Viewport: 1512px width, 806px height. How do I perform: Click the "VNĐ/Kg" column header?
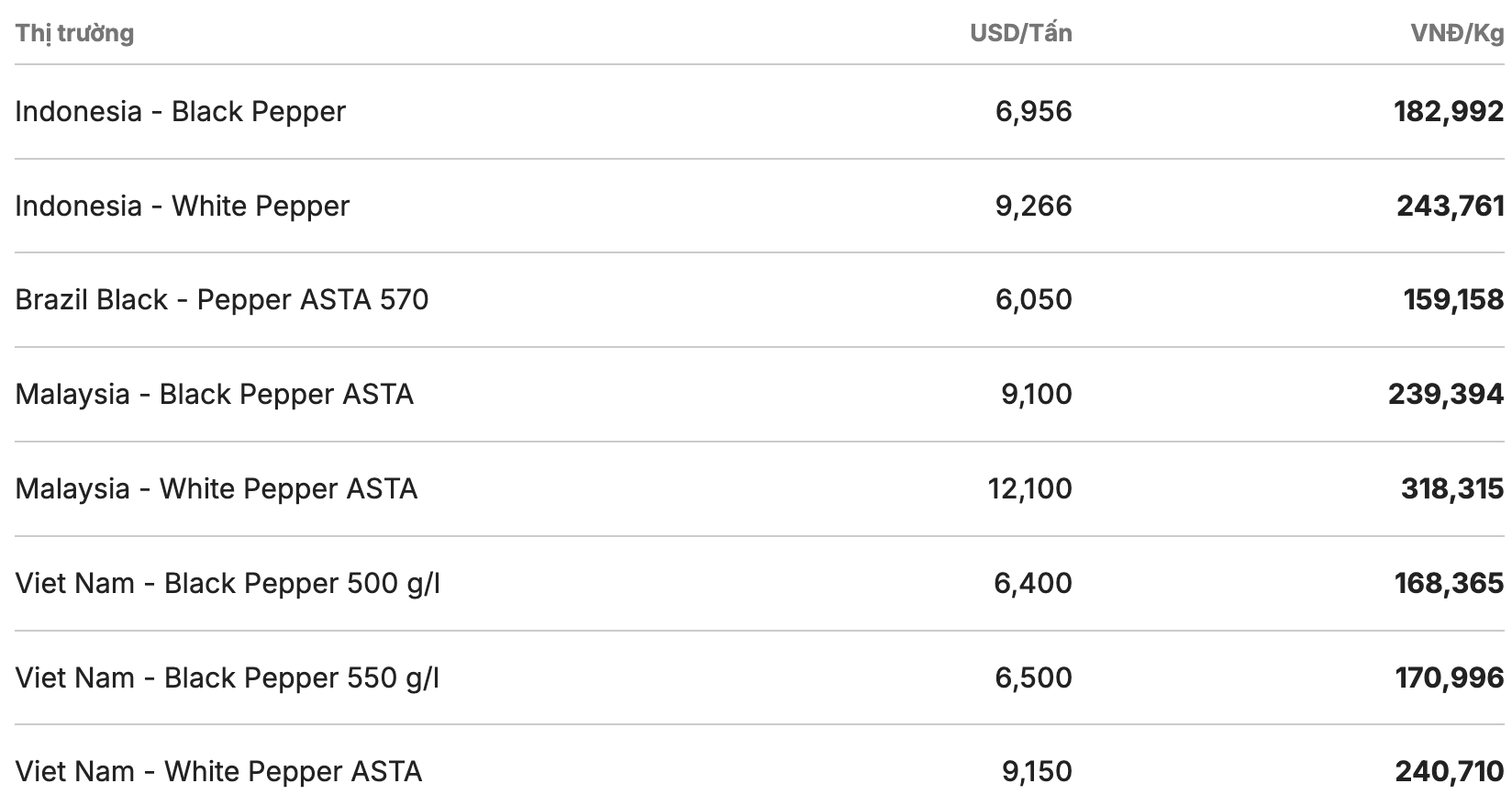1456,33
